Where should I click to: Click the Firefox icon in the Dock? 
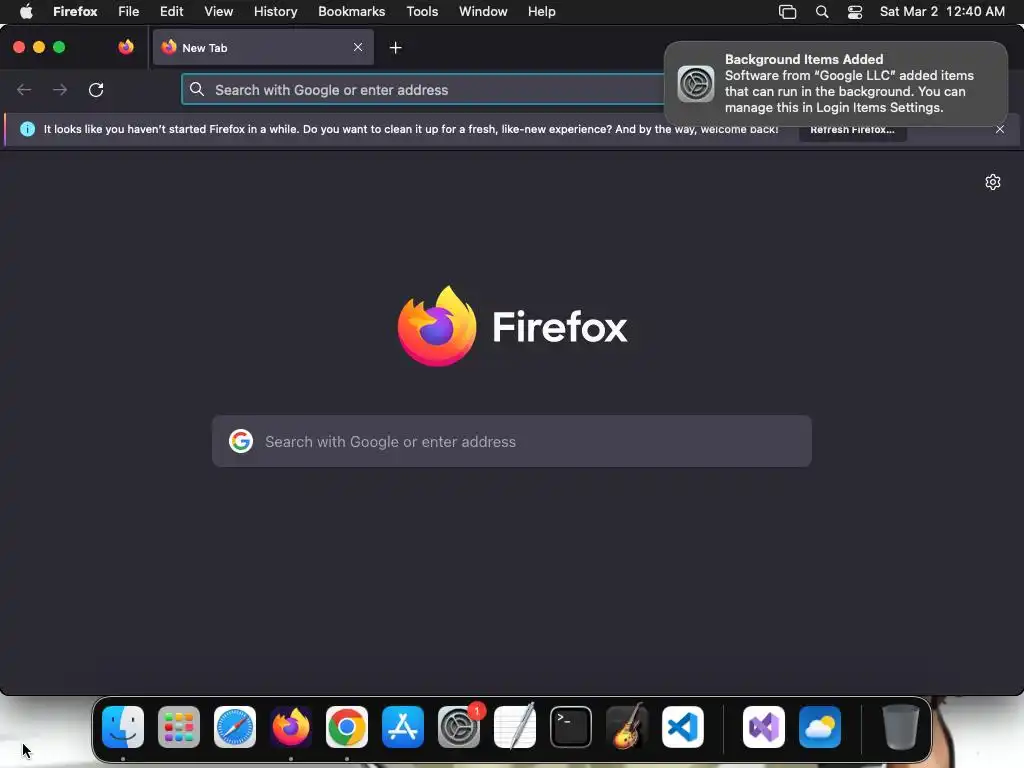(x=291, y=727)
